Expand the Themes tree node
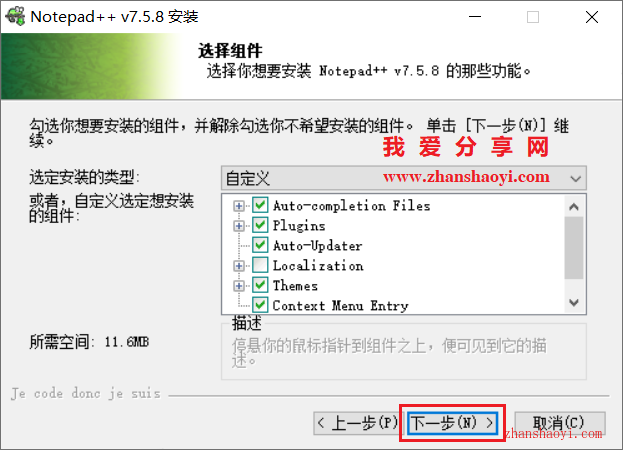Viewport: 623px width, 450px height. click(x=239, y=286)
